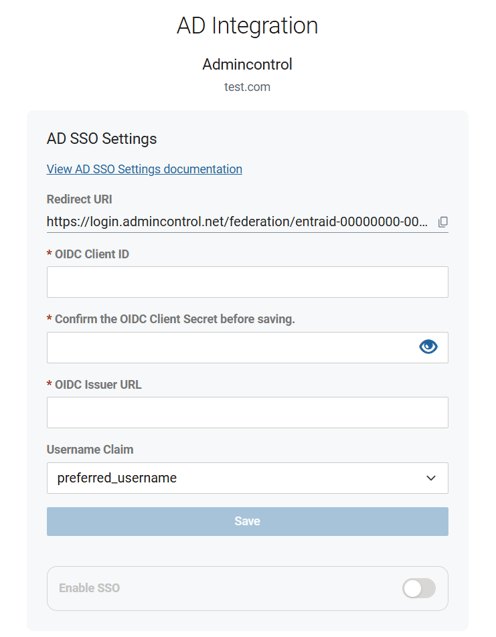Screen dimensions: 496x637
Task: Click the AD Integration page title
Action: [x=247, y=26]
